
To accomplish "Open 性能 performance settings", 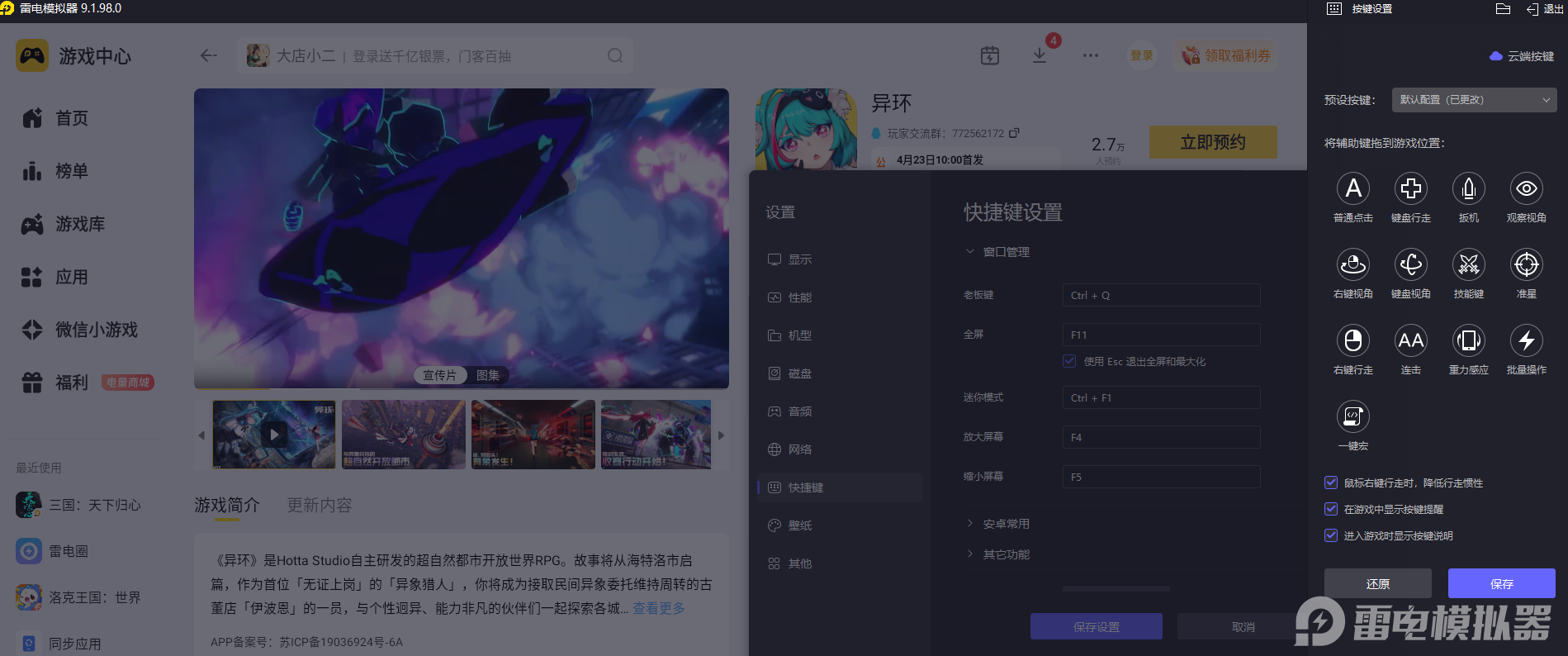I will (840, 297).
